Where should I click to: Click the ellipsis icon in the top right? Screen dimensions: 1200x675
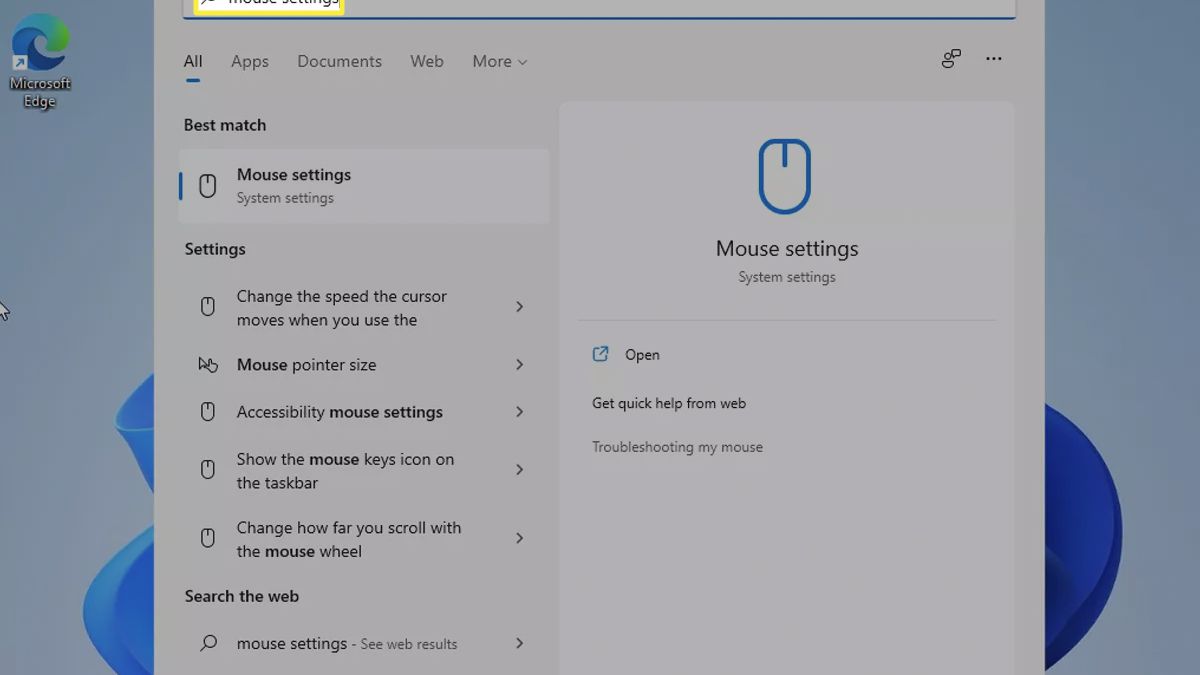click(993, 59)
